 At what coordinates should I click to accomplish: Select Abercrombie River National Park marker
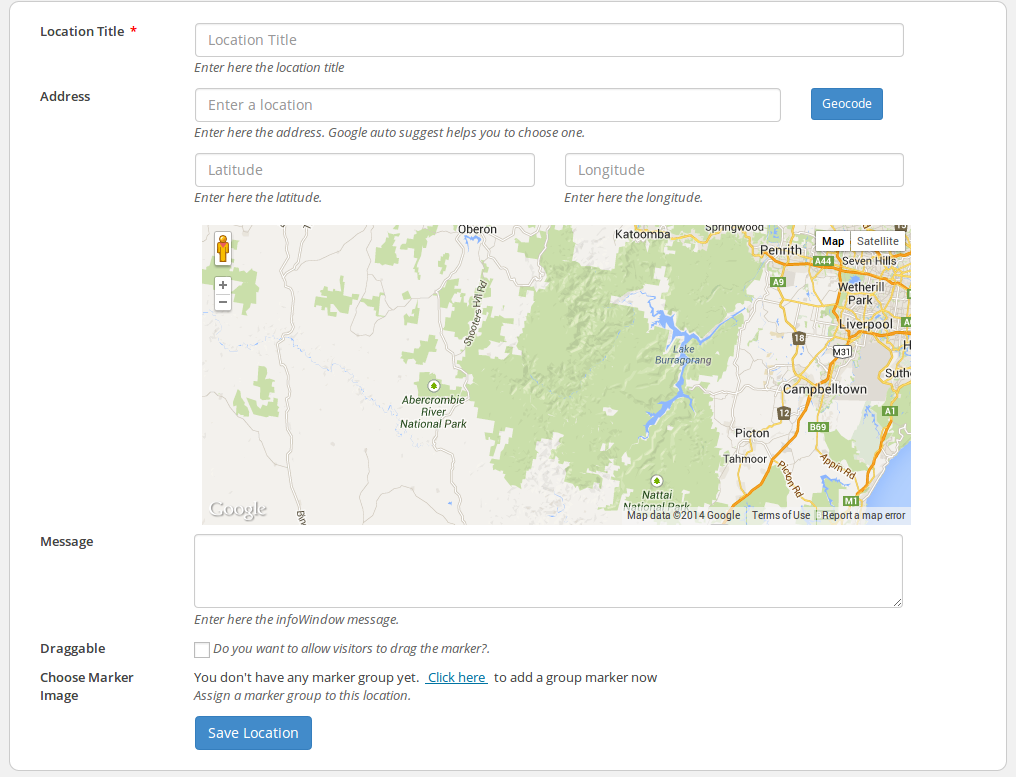point(433,386)
